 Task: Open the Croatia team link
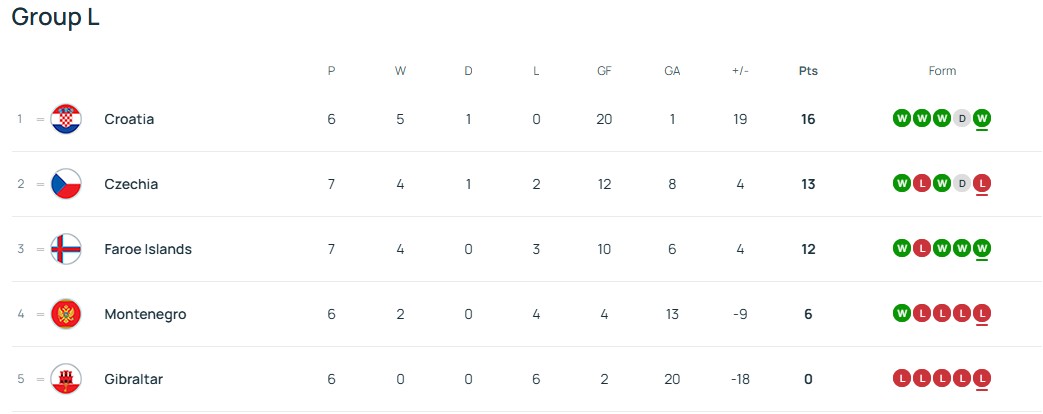click(129, 119)
